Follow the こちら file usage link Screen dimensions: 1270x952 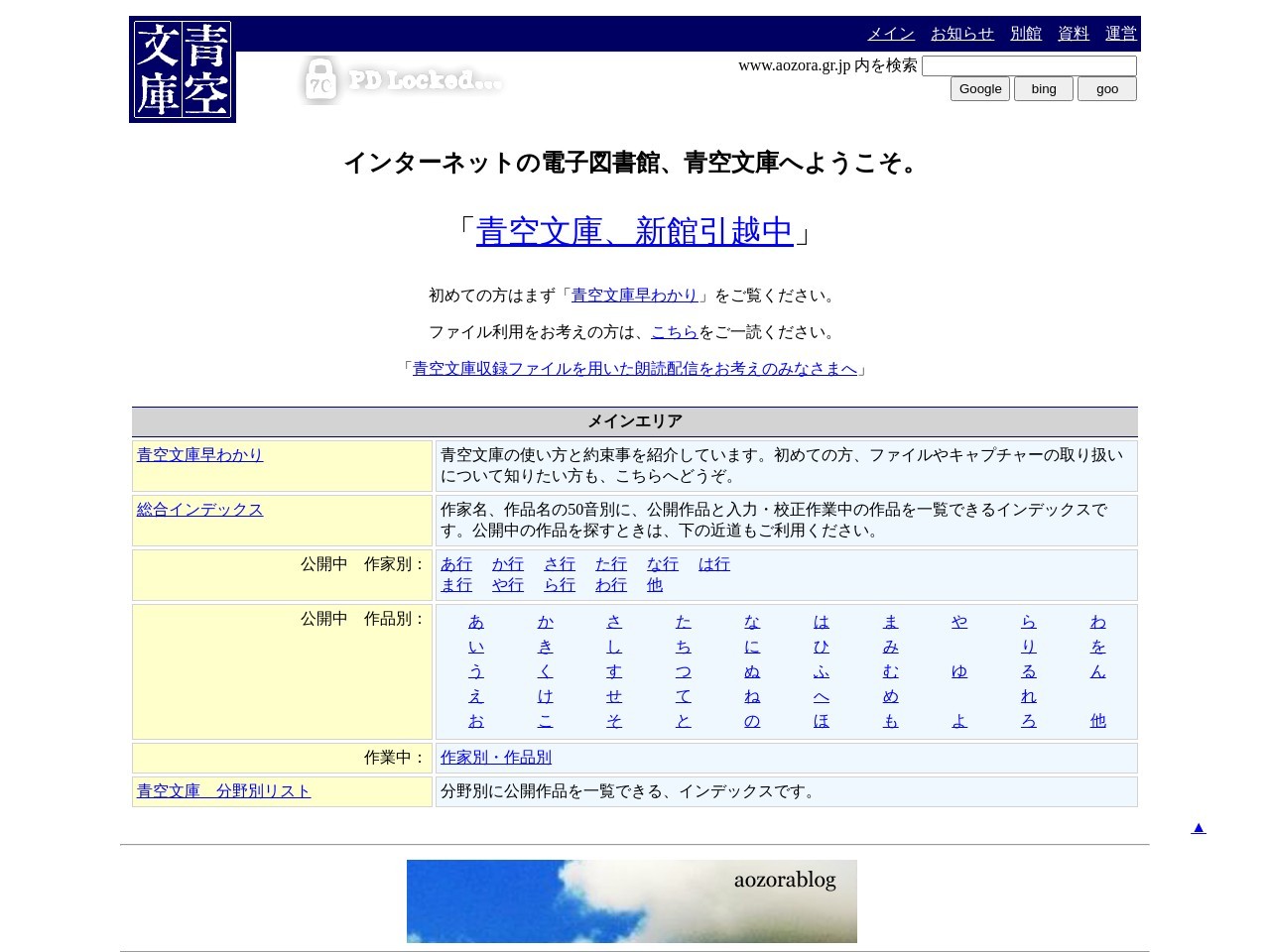tap(675, 331)
